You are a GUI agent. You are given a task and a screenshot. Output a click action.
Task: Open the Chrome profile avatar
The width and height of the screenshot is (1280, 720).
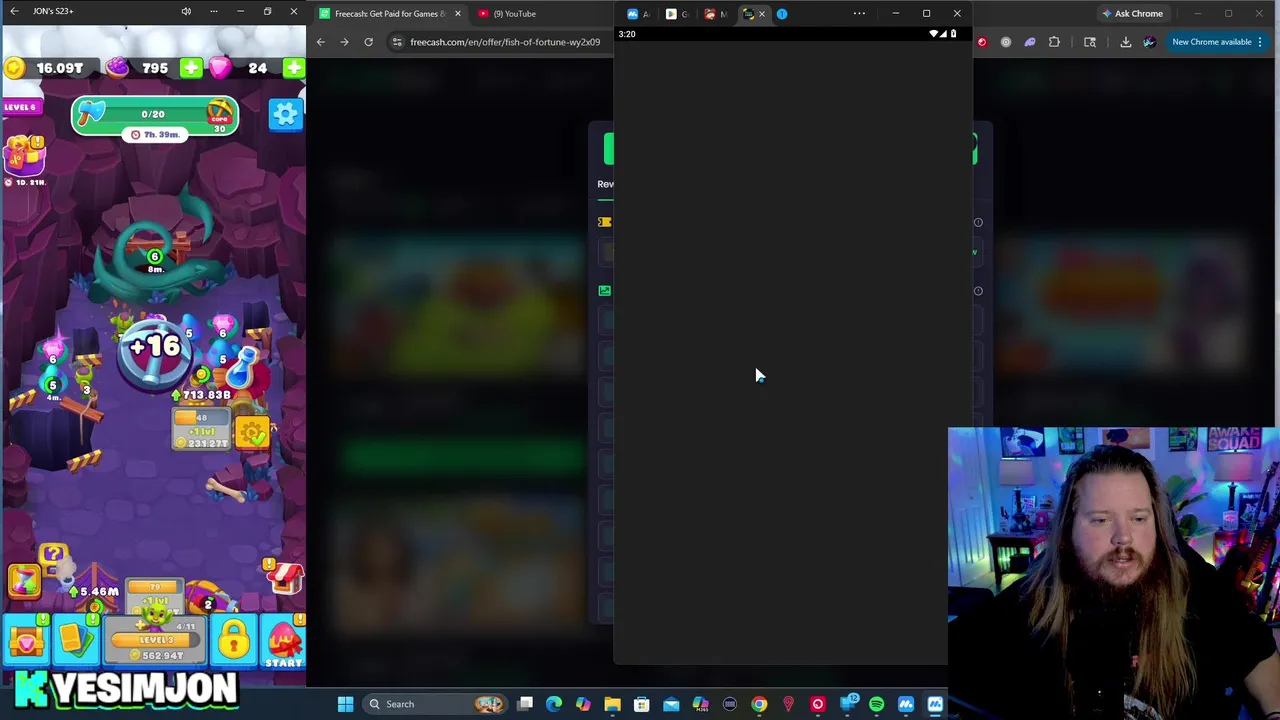coord(1149,42)
